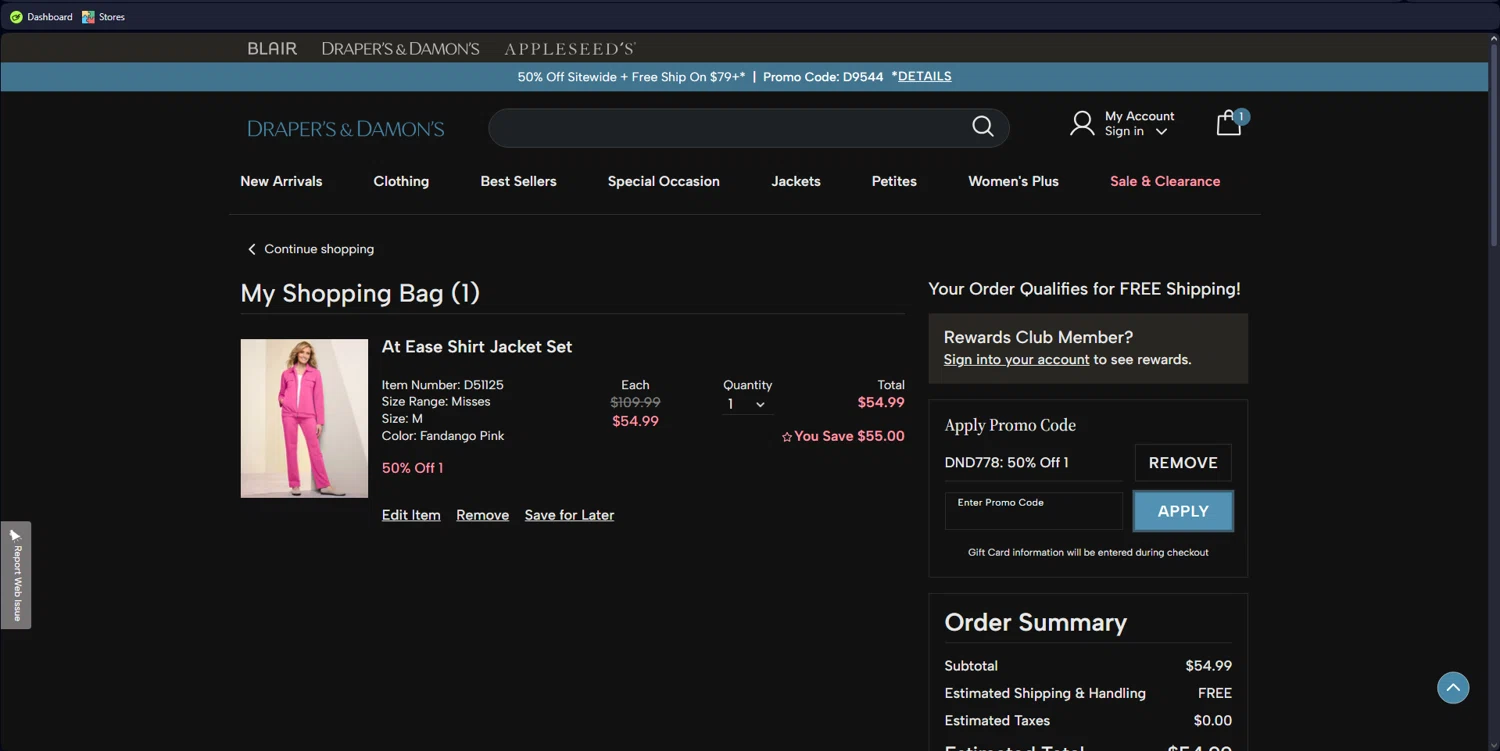The height and width of the screenshot is (751, 1500).
Task: Click the Remove item link
Action: click(x=482, y=515)
